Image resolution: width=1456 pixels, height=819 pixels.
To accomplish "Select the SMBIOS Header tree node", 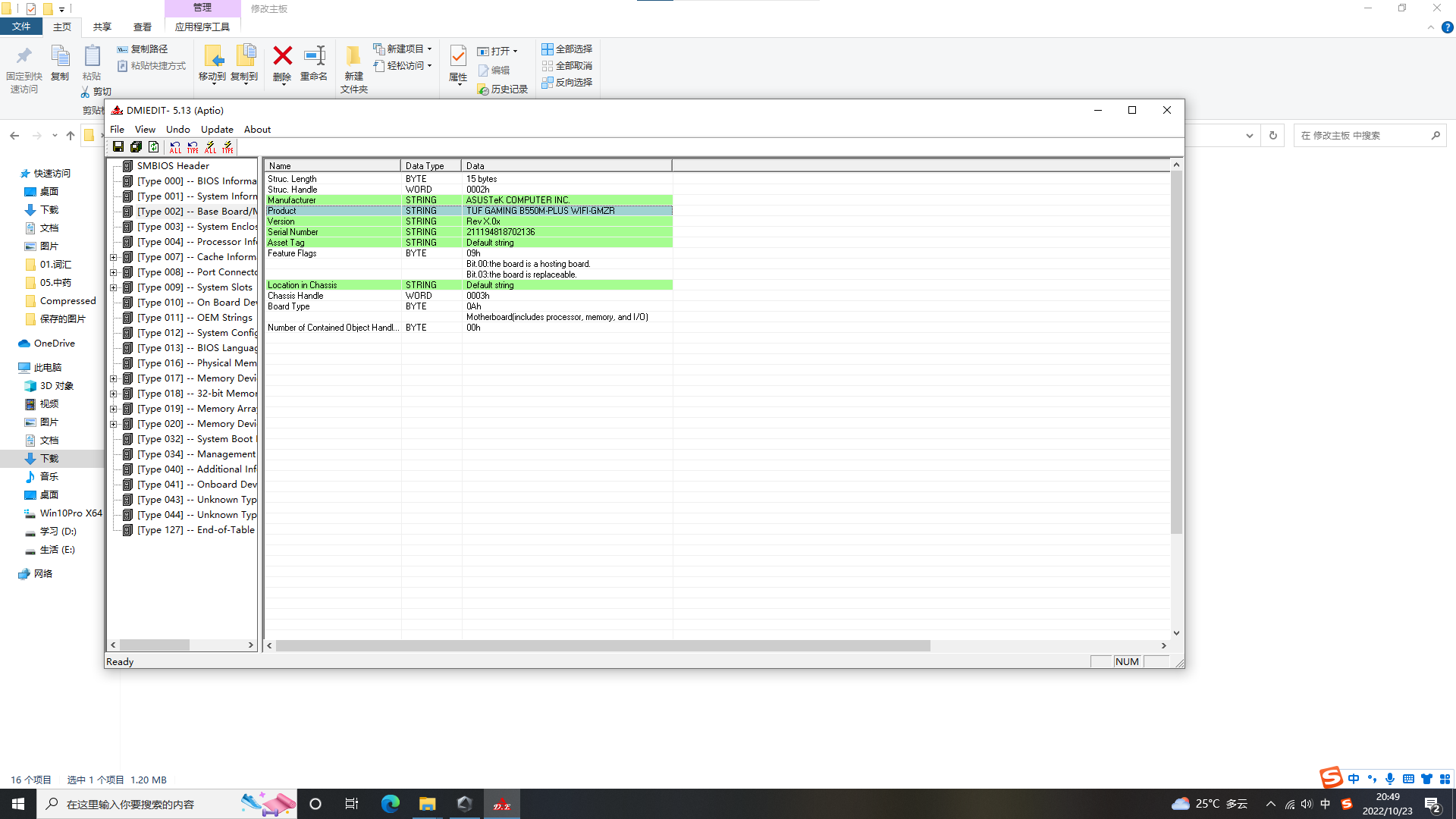I will click(172, 166).
